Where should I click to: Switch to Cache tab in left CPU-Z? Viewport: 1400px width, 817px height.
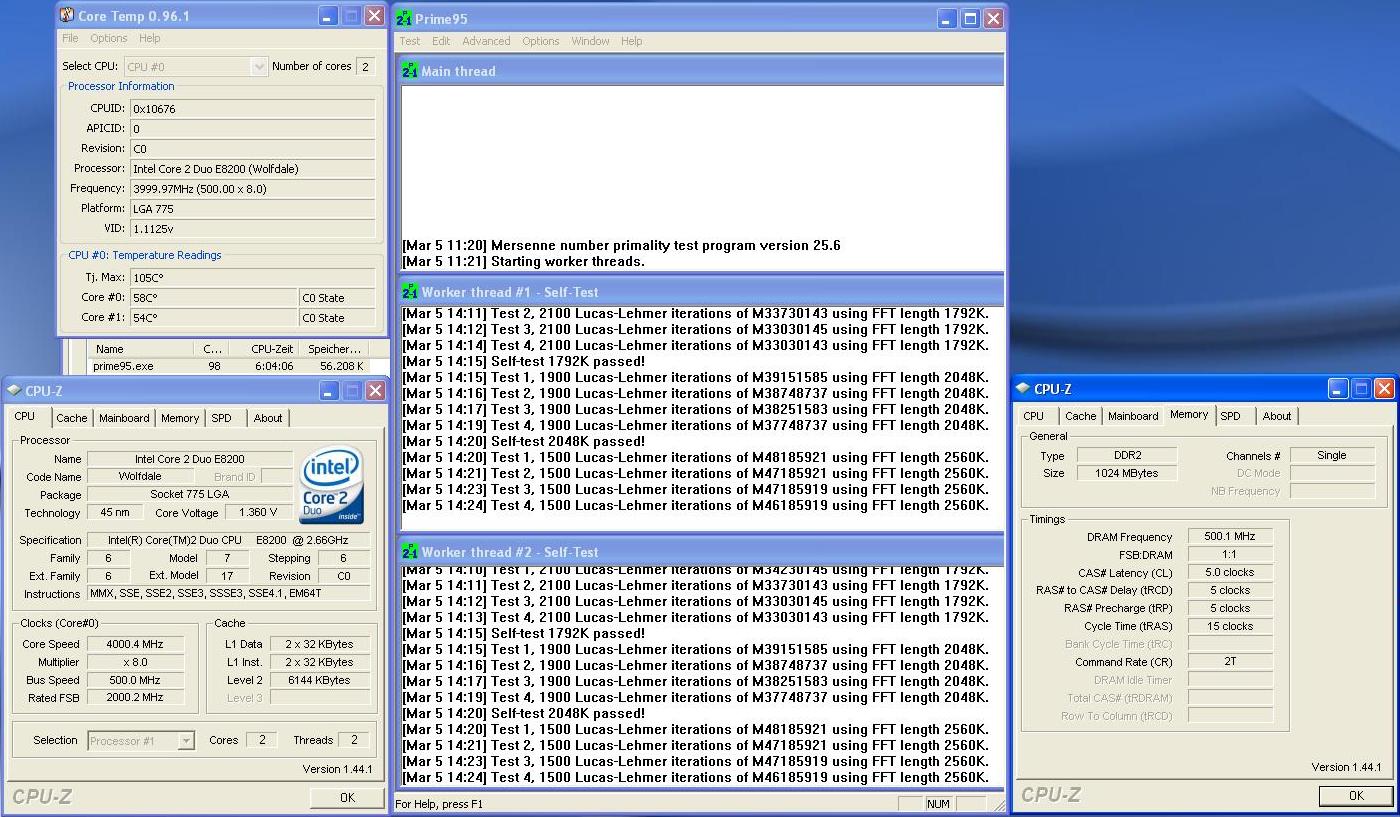72,418
